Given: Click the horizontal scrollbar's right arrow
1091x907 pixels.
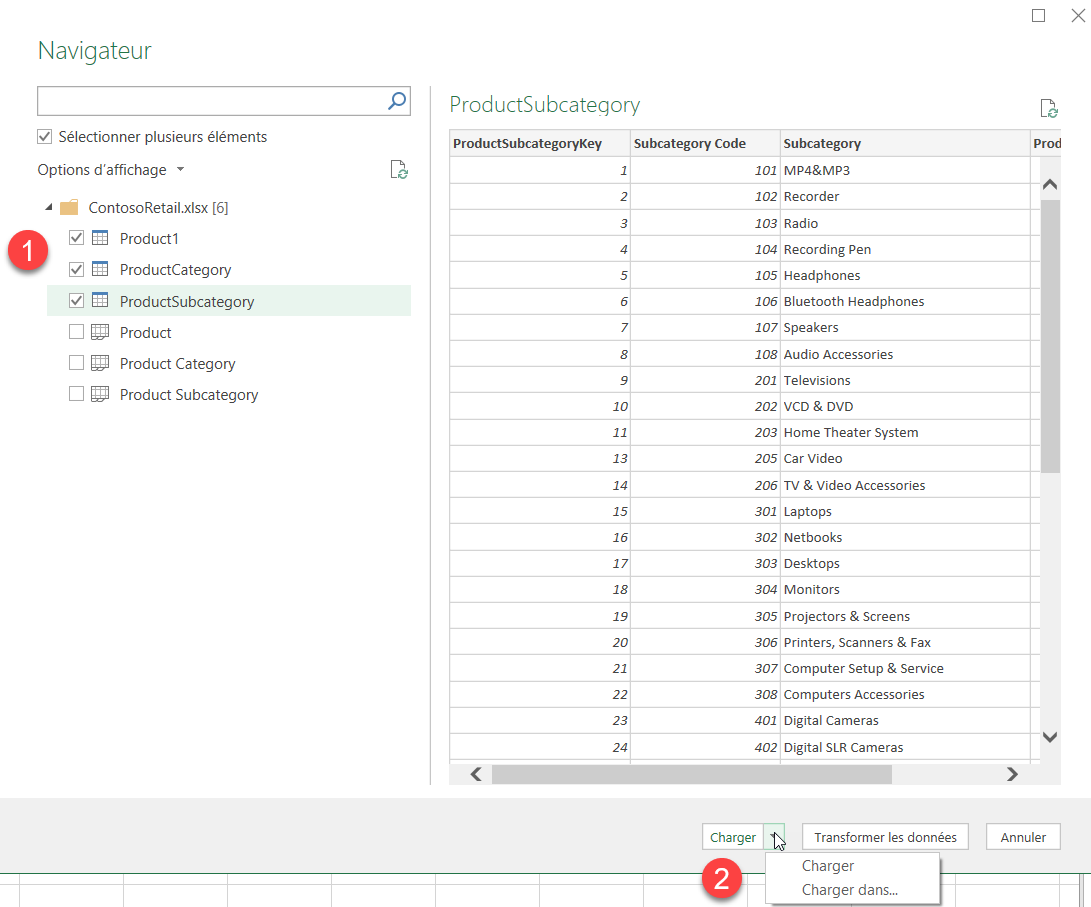Looking at the screenshot, I should click(x=1012, y=774).
